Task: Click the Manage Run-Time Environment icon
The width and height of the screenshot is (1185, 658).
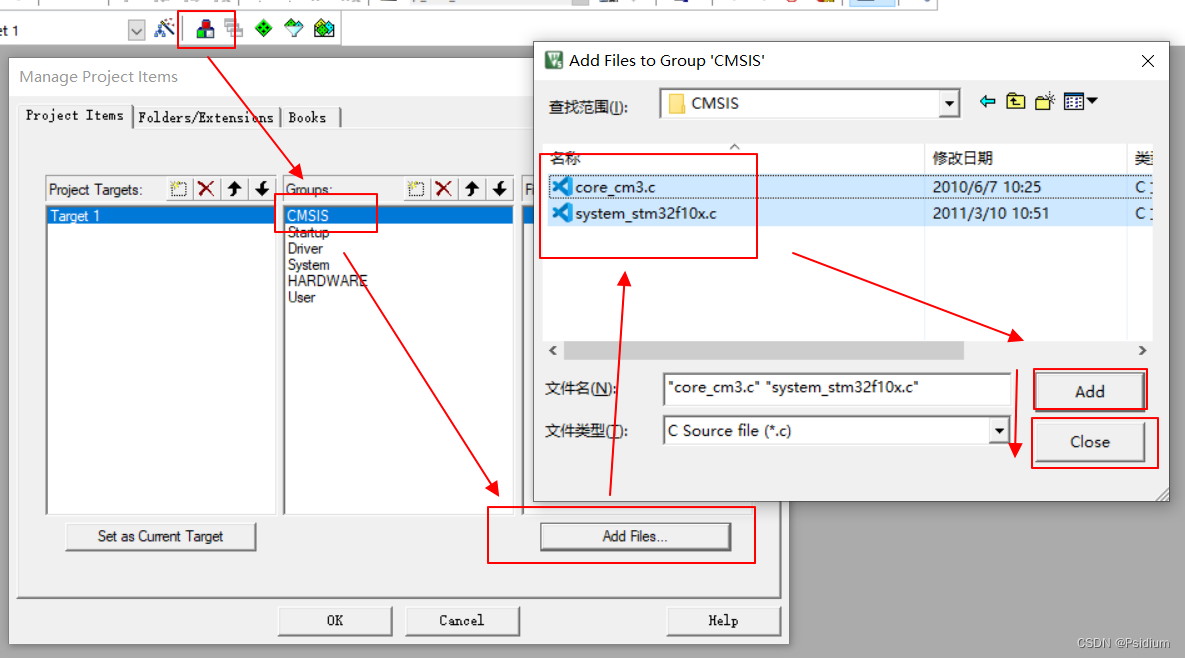Action: (x=293, y=29)
